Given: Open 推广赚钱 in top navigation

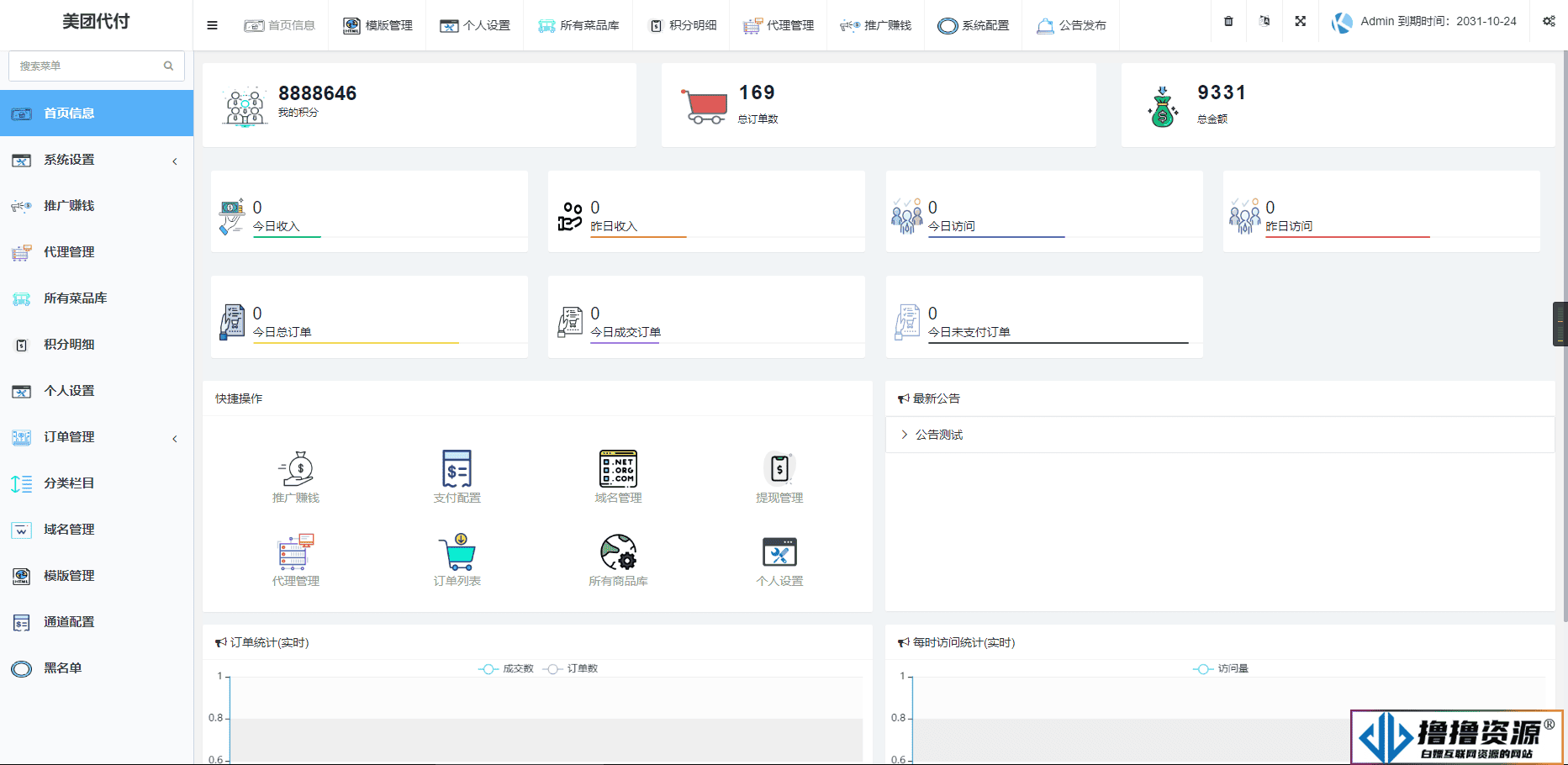Looking at the screenshot, I should (875, 25).
